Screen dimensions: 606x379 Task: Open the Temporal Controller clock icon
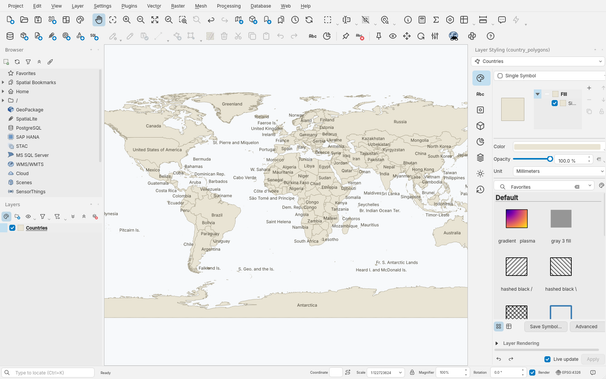pos(295,20)
